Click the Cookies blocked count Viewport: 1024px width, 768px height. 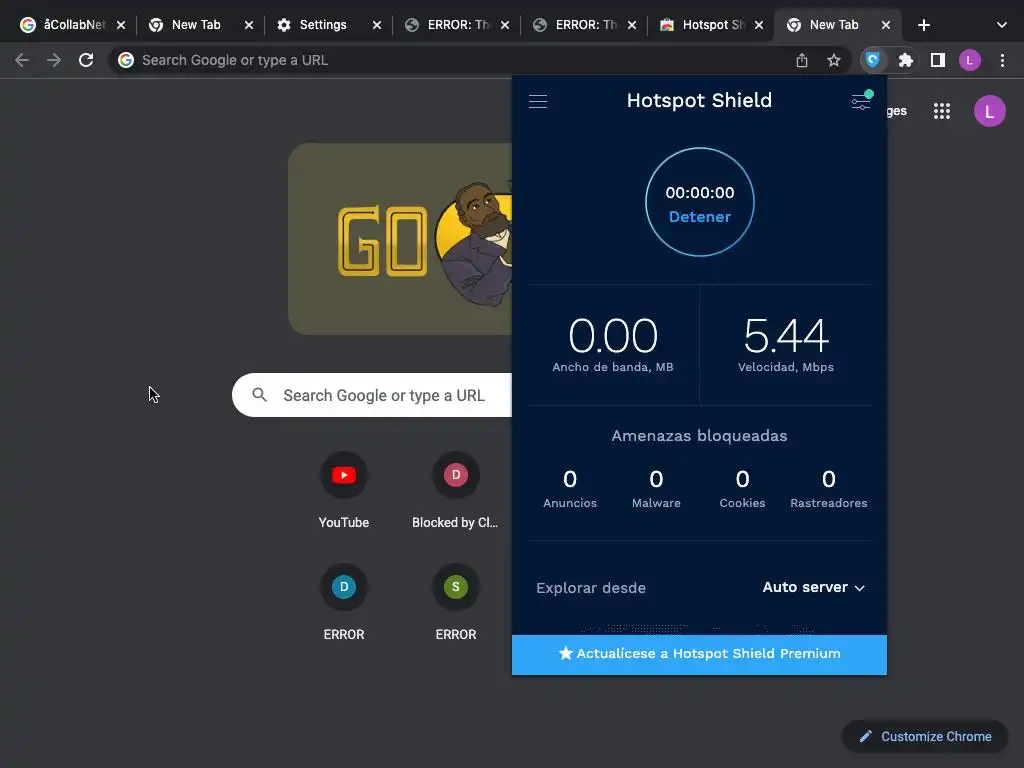[x=742, y=479]
